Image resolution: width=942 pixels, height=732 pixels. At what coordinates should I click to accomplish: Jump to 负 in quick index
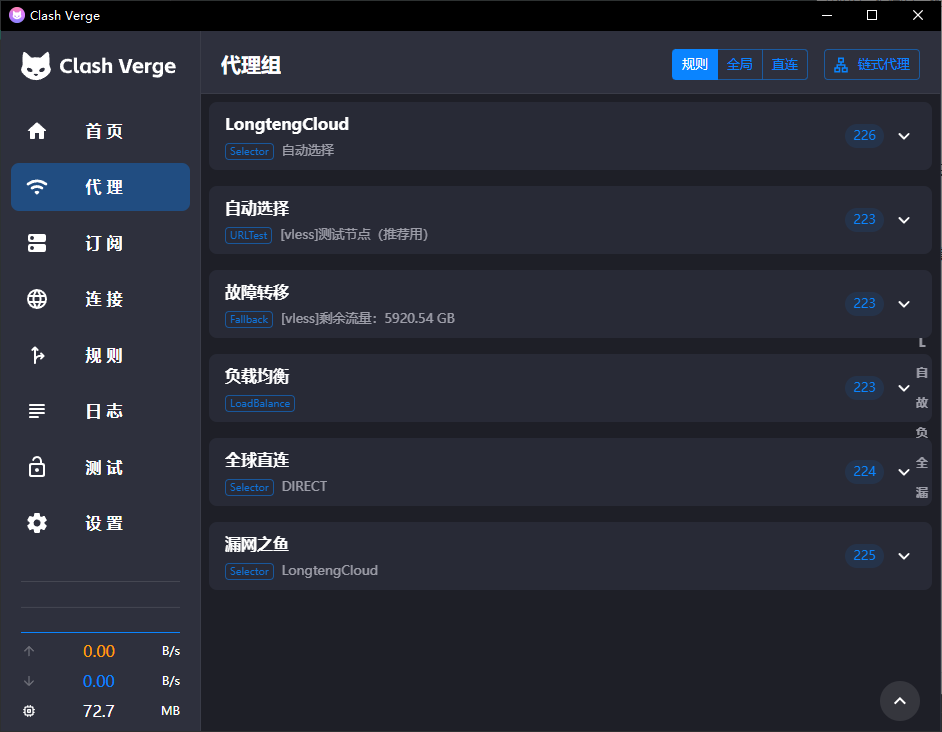tap(922, 433)
